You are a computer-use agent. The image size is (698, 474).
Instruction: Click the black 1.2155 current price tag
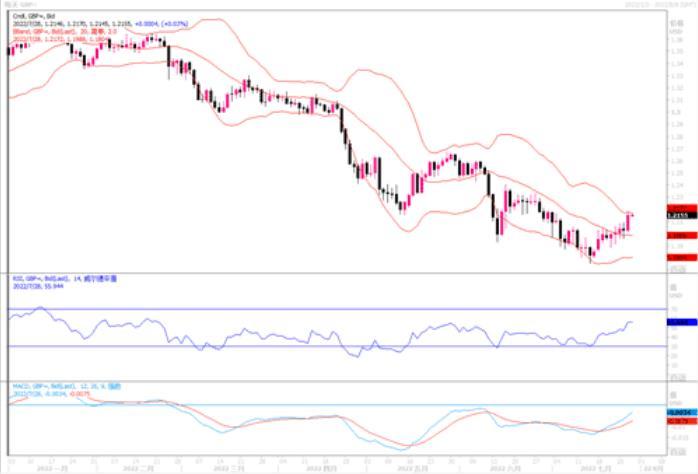point(682,215)
